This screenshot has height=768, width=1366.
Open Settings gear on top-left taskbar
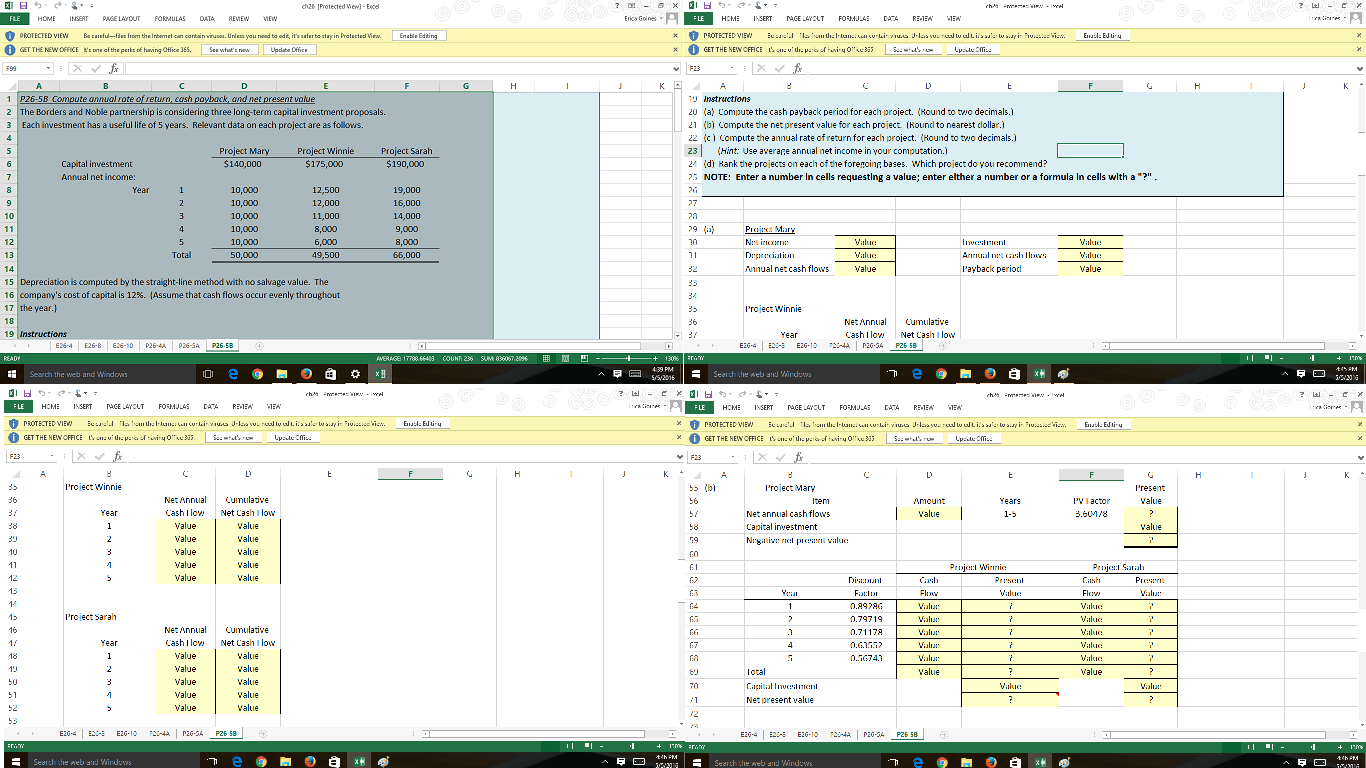(354, 374)
